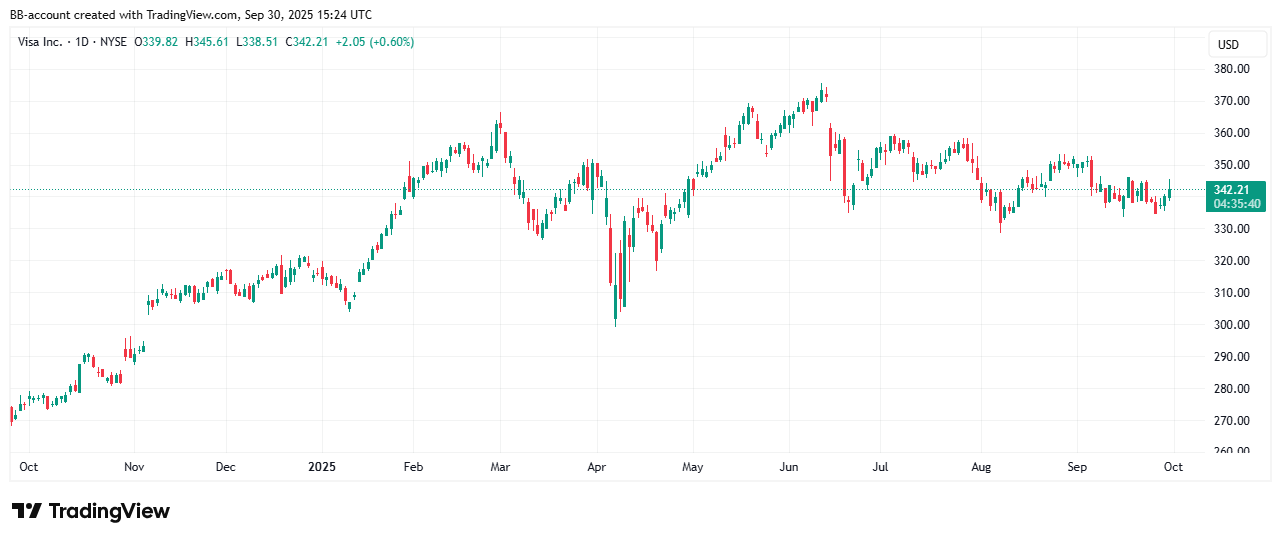Select the Jun label on time axis
The height and width of the screenshot is (541, 1281).
click(788, 467)
